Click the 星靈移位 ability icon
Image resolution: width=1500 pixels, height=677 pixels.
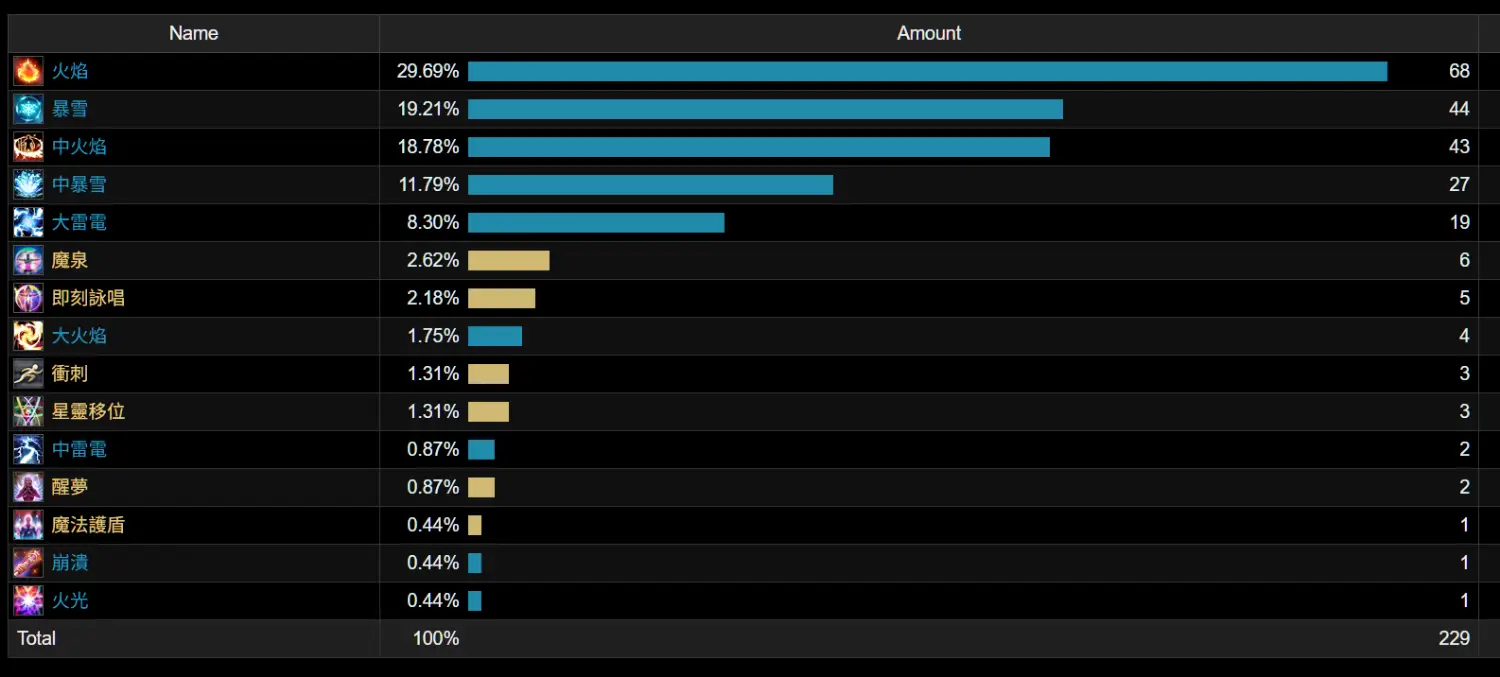point(28,411)
